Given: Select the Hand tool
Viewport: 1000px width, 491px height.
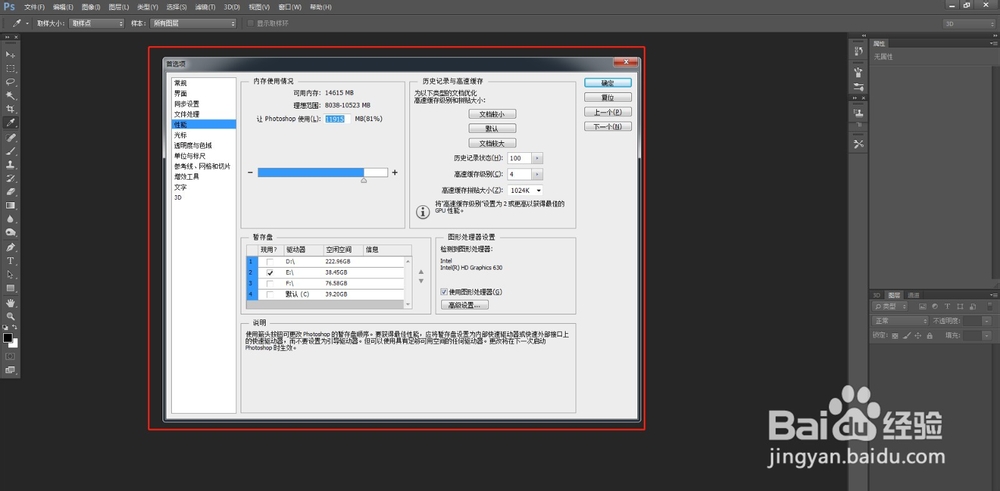Looking at the screenshot, I should pyautogui.click(x=11, y=302).
